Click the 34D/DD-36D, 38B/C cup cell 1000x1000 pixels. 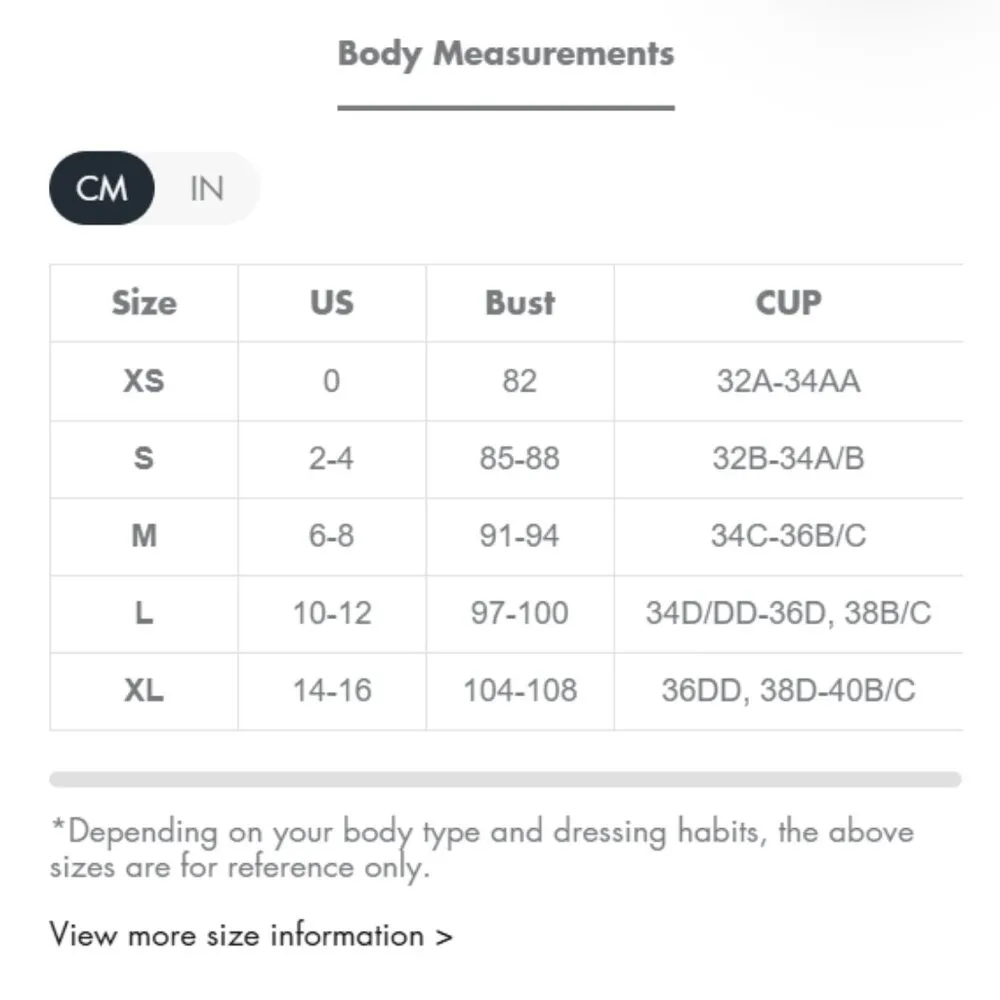(x=788, y=613)
